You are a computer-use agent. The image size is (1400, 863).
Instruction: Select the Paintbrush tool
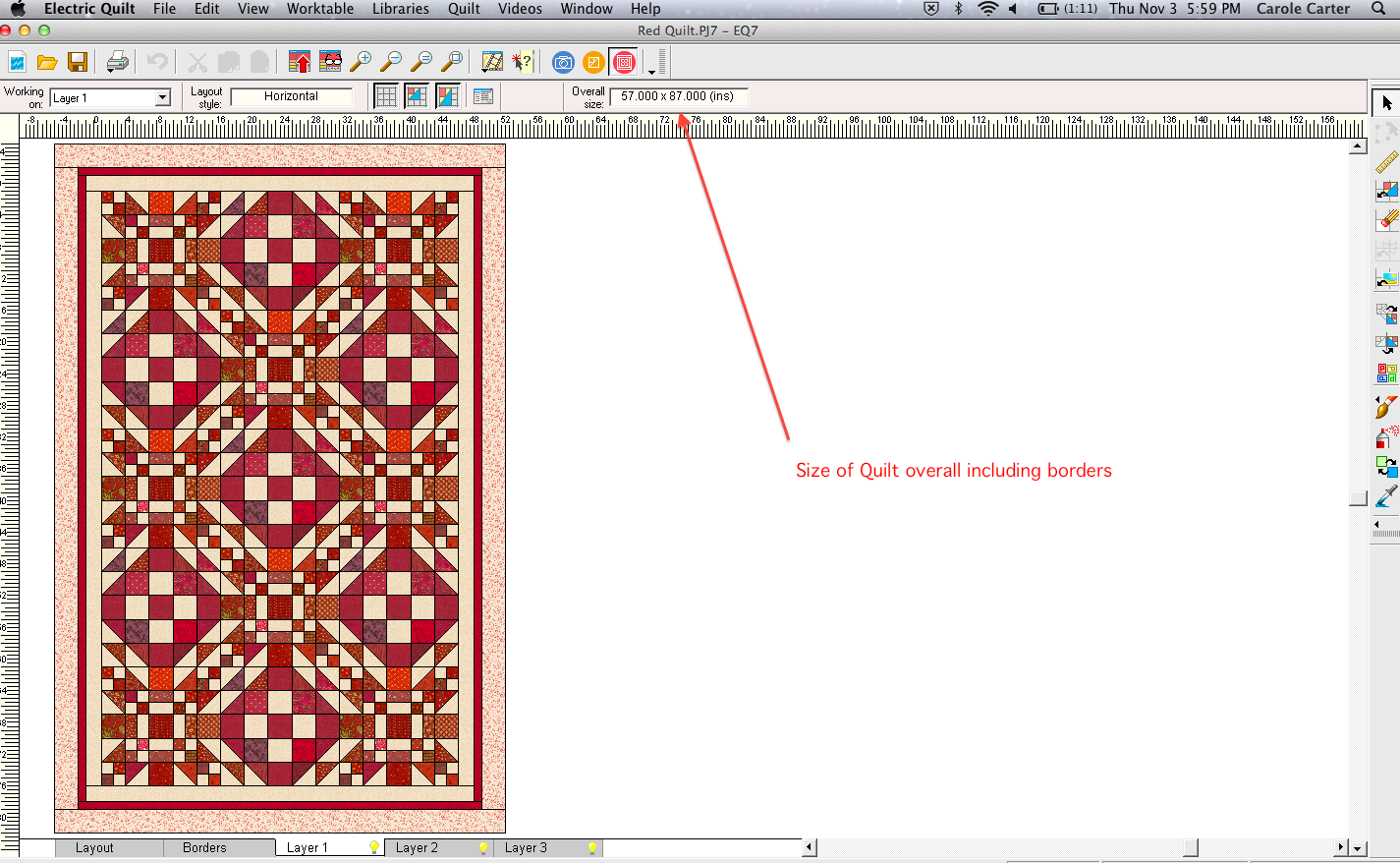click(1385, 406)
